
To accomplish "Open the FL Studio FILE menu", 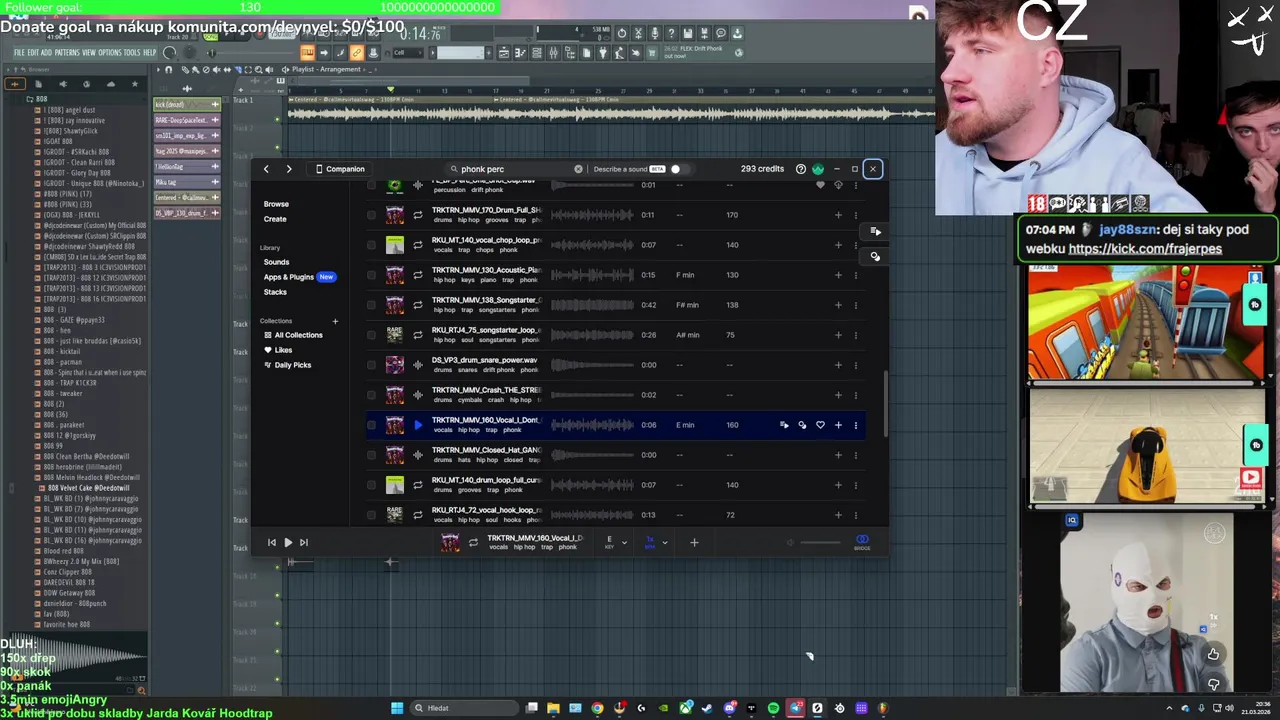I will (19, 52).
